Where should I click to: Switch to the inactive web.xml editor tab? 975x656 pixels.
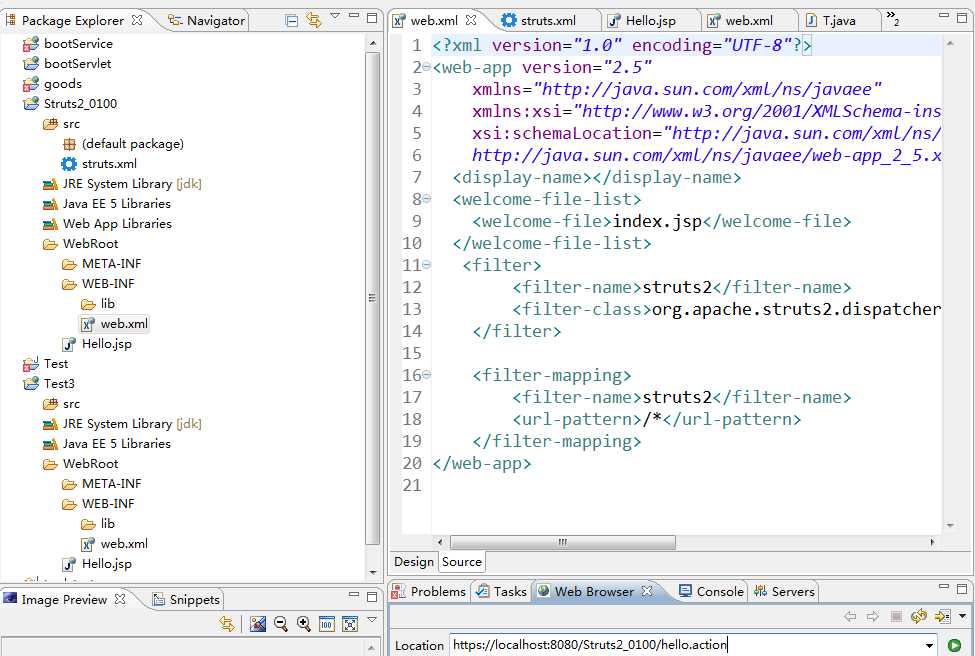tap(740, 21)
